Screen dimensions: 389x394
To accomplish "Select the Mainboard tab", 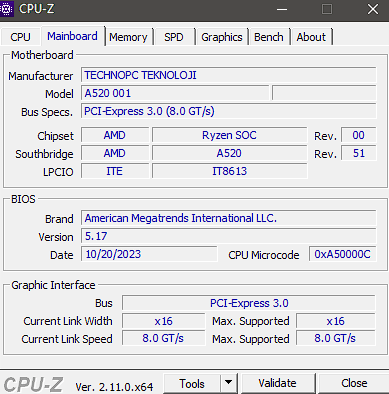I will click(x=72, y=36).
